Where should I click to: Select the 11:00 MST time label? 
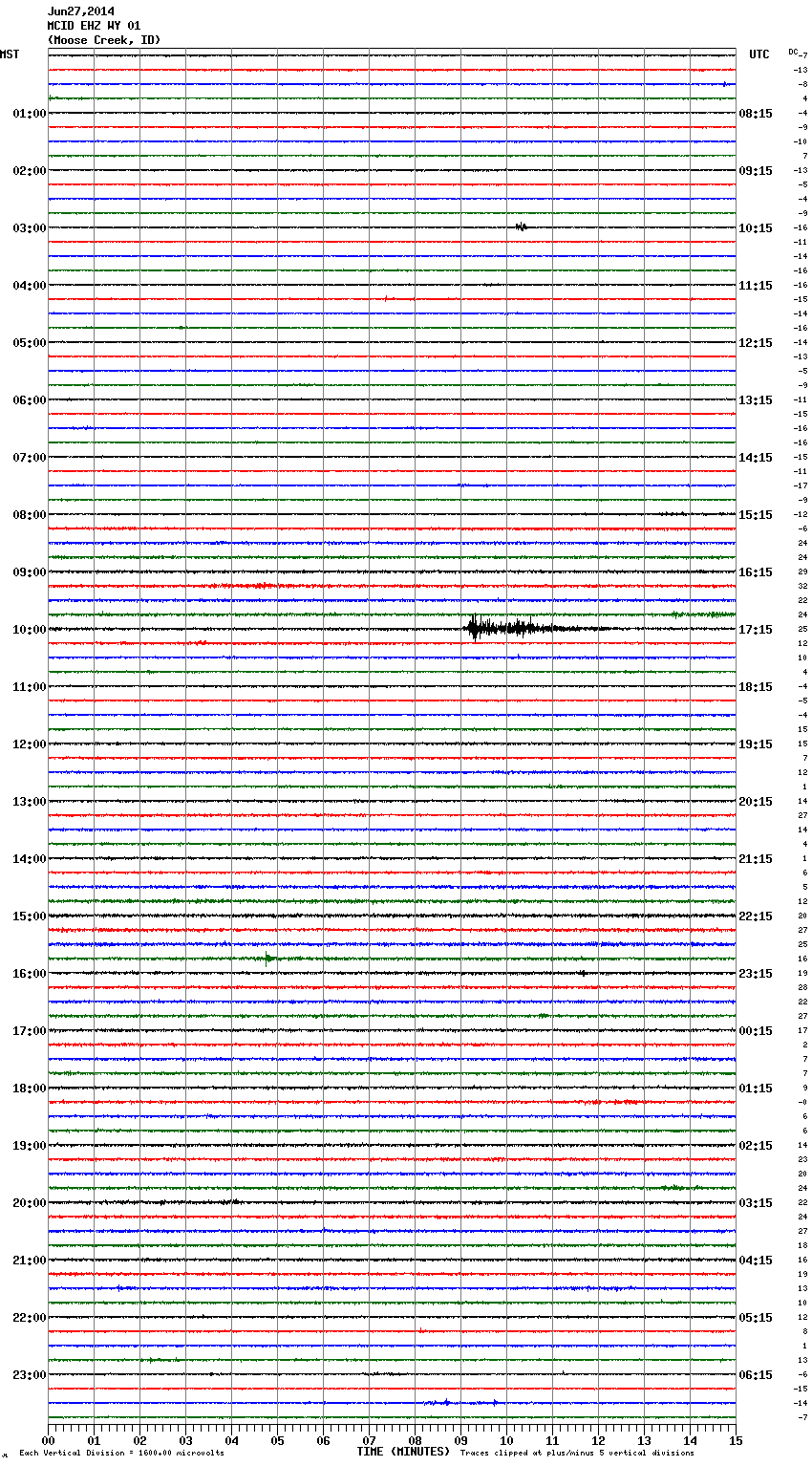pos(30,687)
